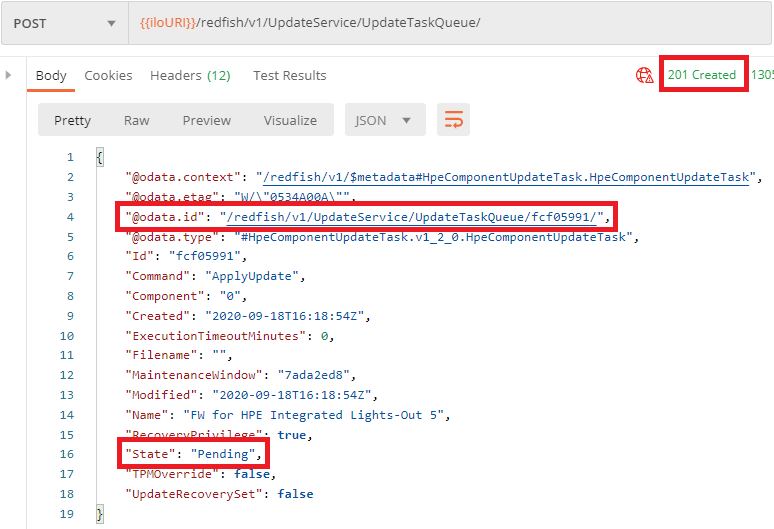Click the wrap lines icon

coord(453,120)
